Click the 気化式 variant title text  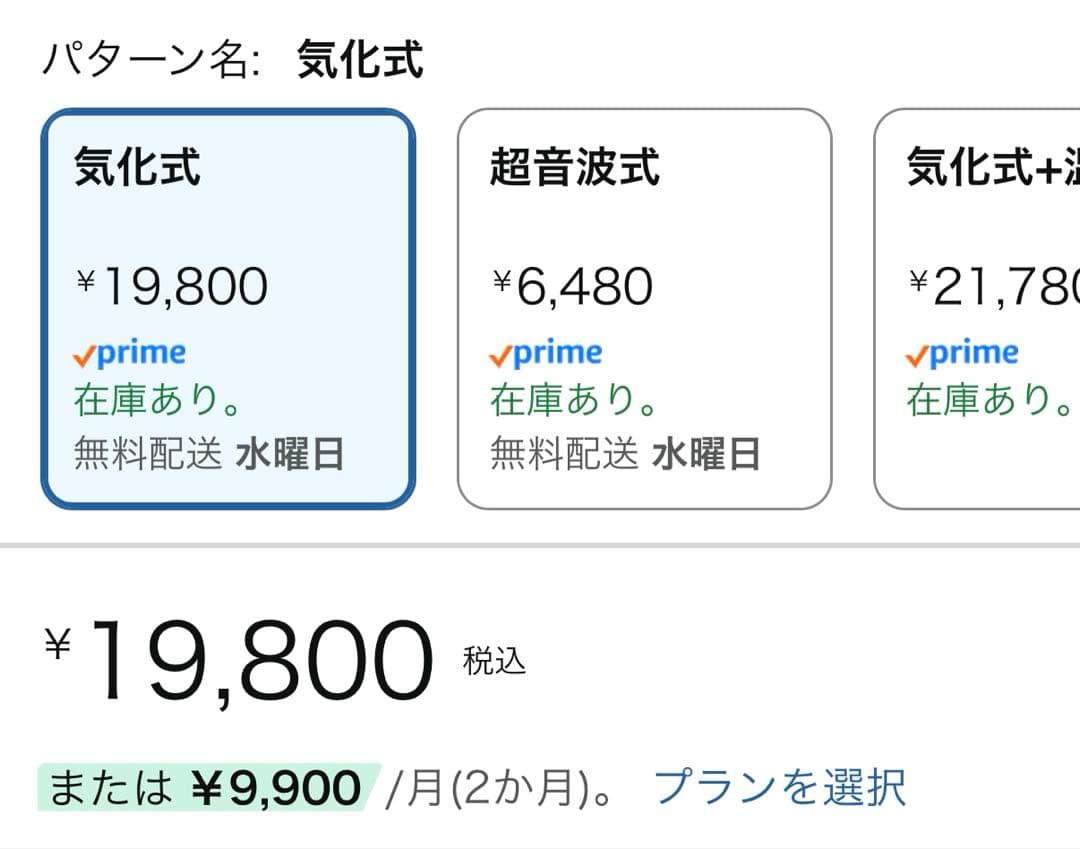[x=136, y=170]
